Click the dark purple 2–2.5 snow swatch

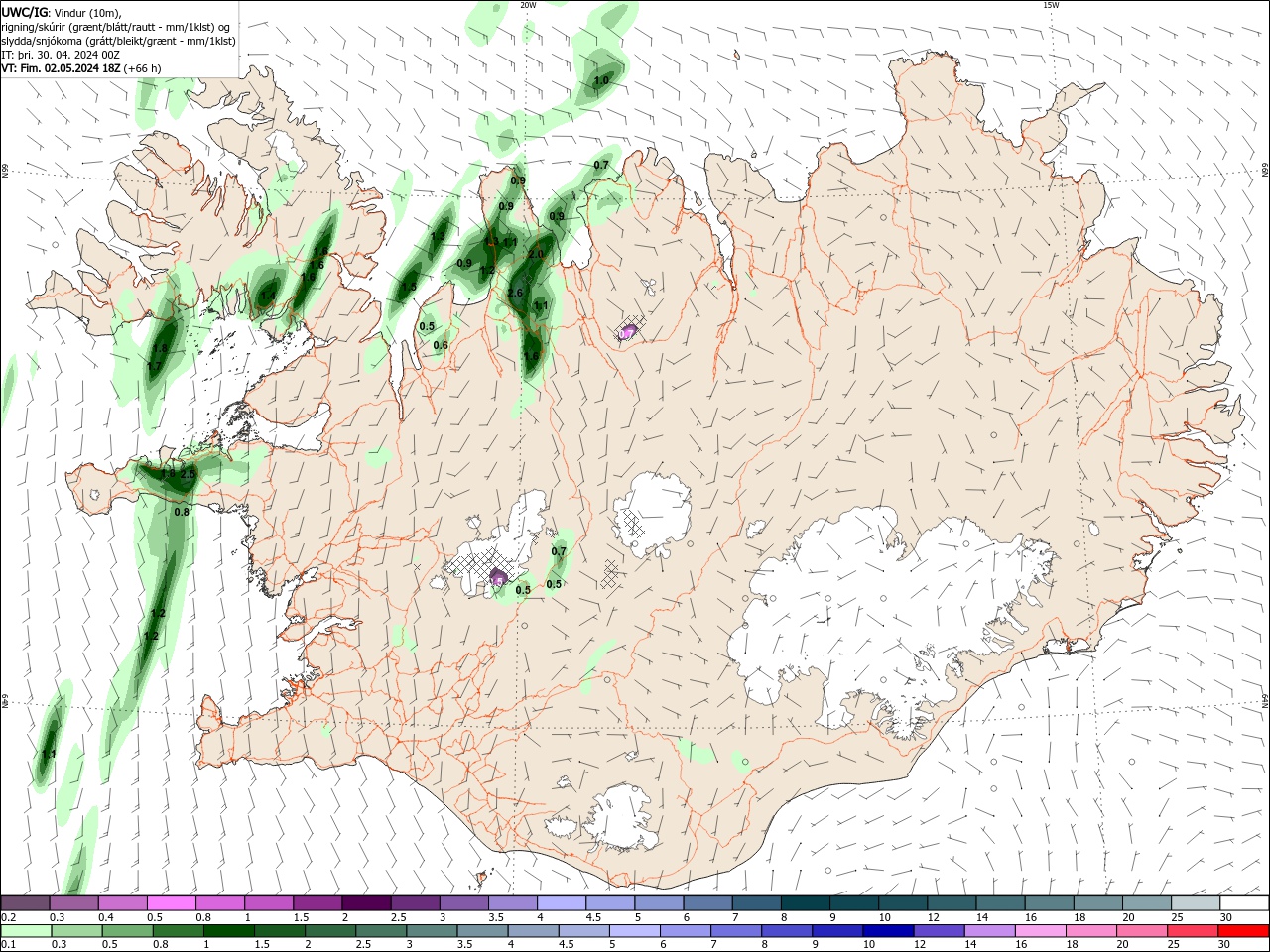click(367, 903)
